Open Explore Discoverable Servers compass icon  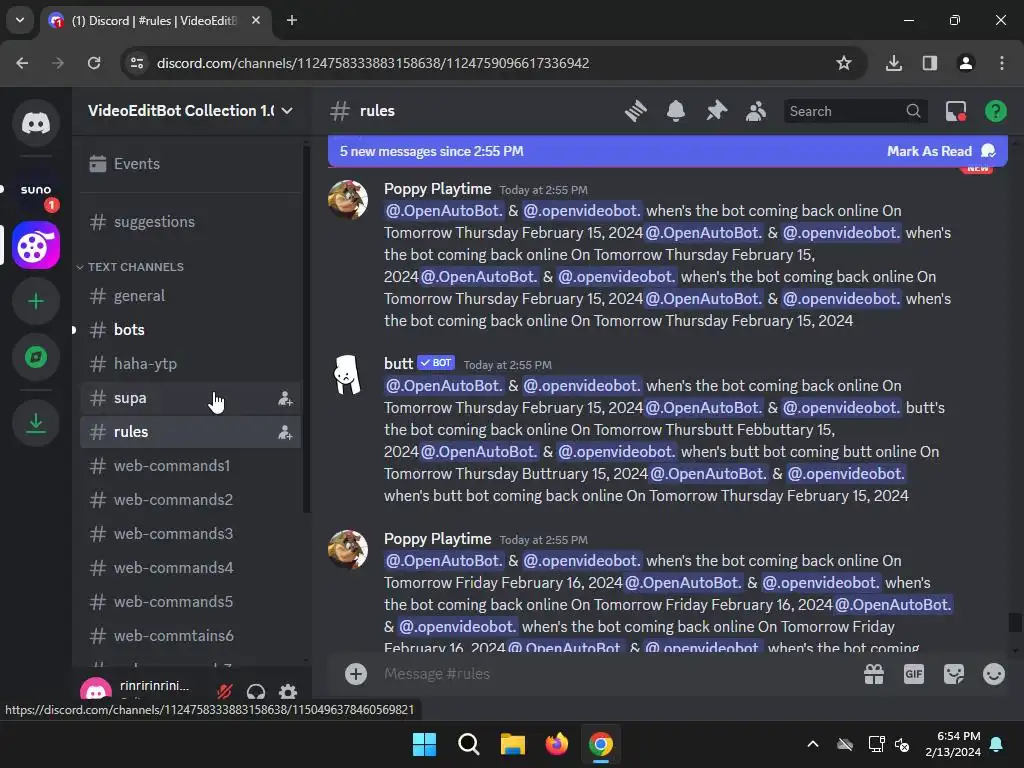coord(36,357)
